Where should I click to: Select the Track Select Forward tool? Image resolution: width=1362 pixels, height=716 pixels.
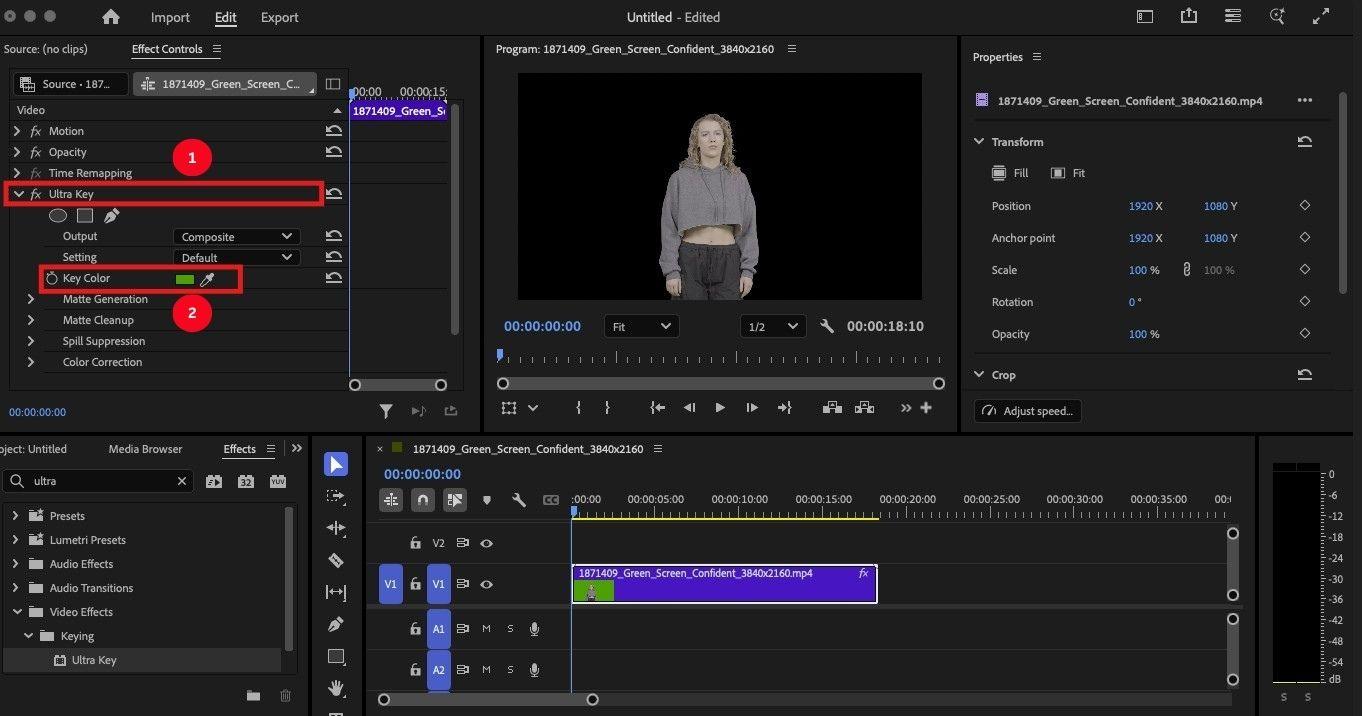[x=336, y=496]
